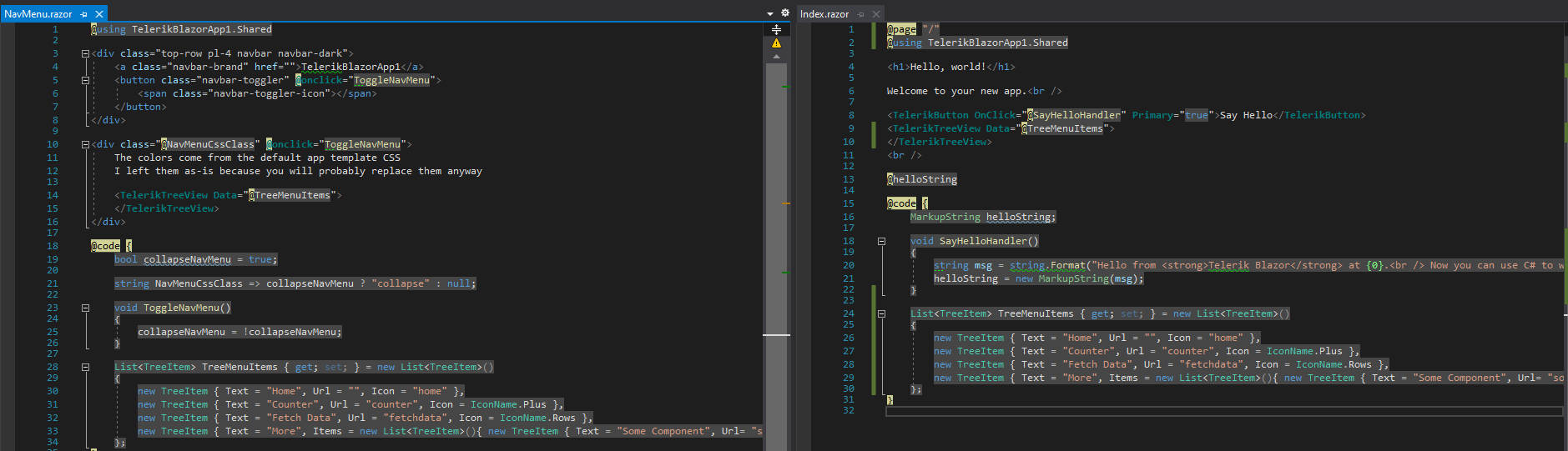
Task: Collapse the SayHelloHandler method in Index.razor
Action: coord(881,241)
